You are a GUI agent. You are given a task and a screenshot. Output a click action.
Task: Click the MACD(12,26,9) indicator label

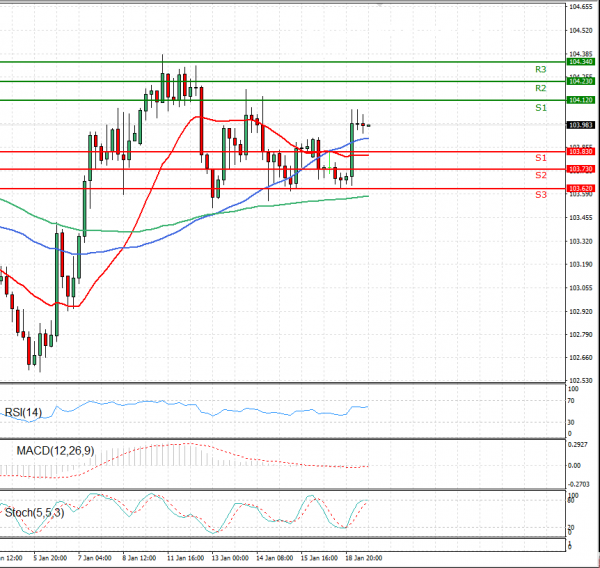[57, 451]
